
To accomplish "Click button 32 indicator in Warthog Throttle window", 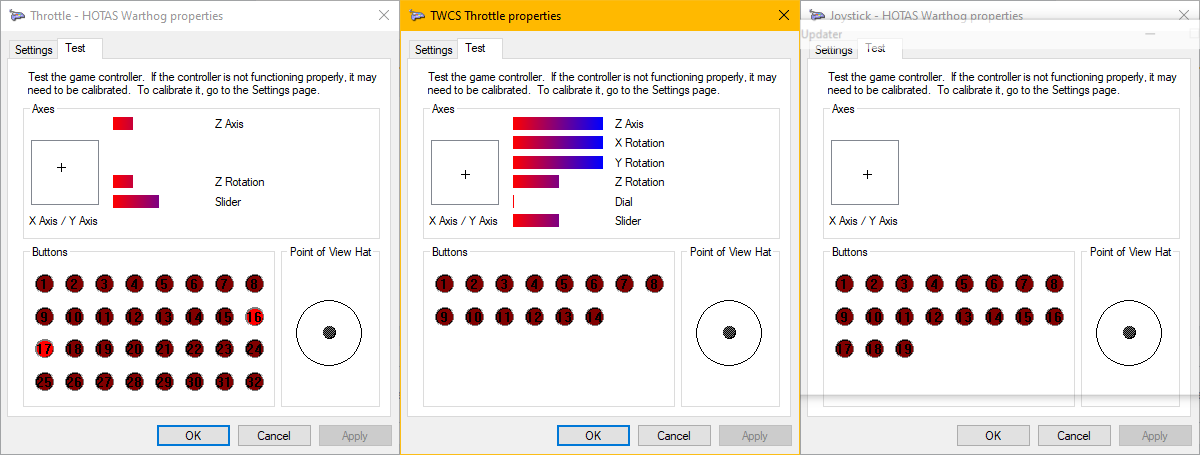I will pyautogui.click(x=254, y=381).
